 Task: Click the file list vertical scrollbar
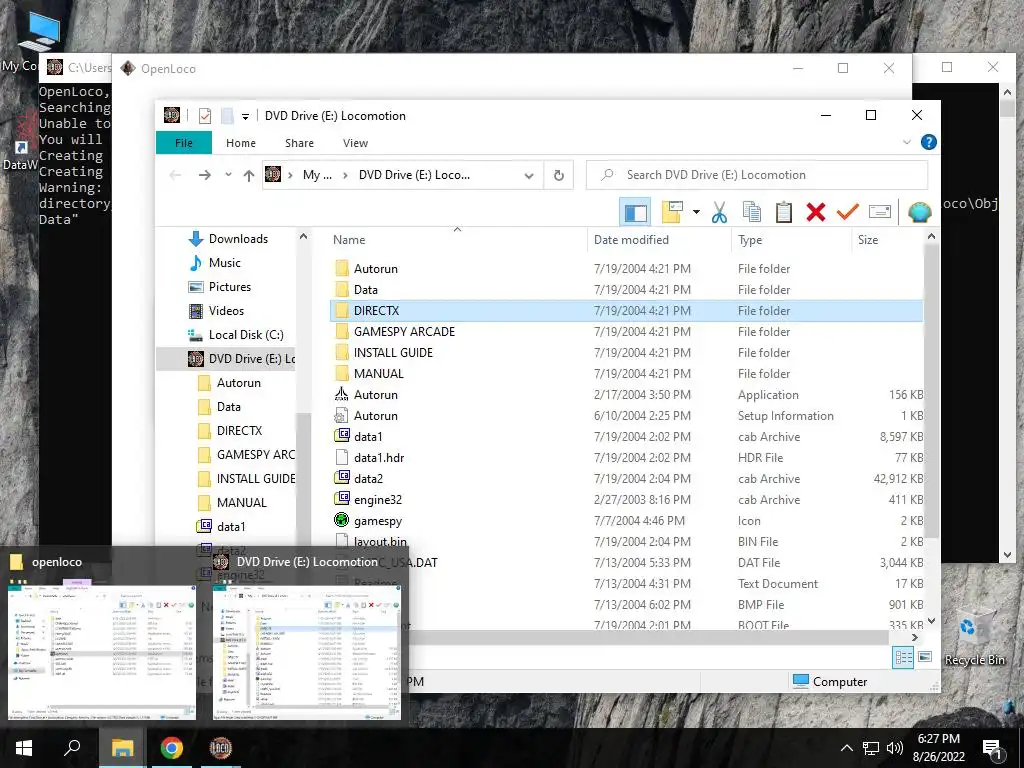[x=931, y=392]
